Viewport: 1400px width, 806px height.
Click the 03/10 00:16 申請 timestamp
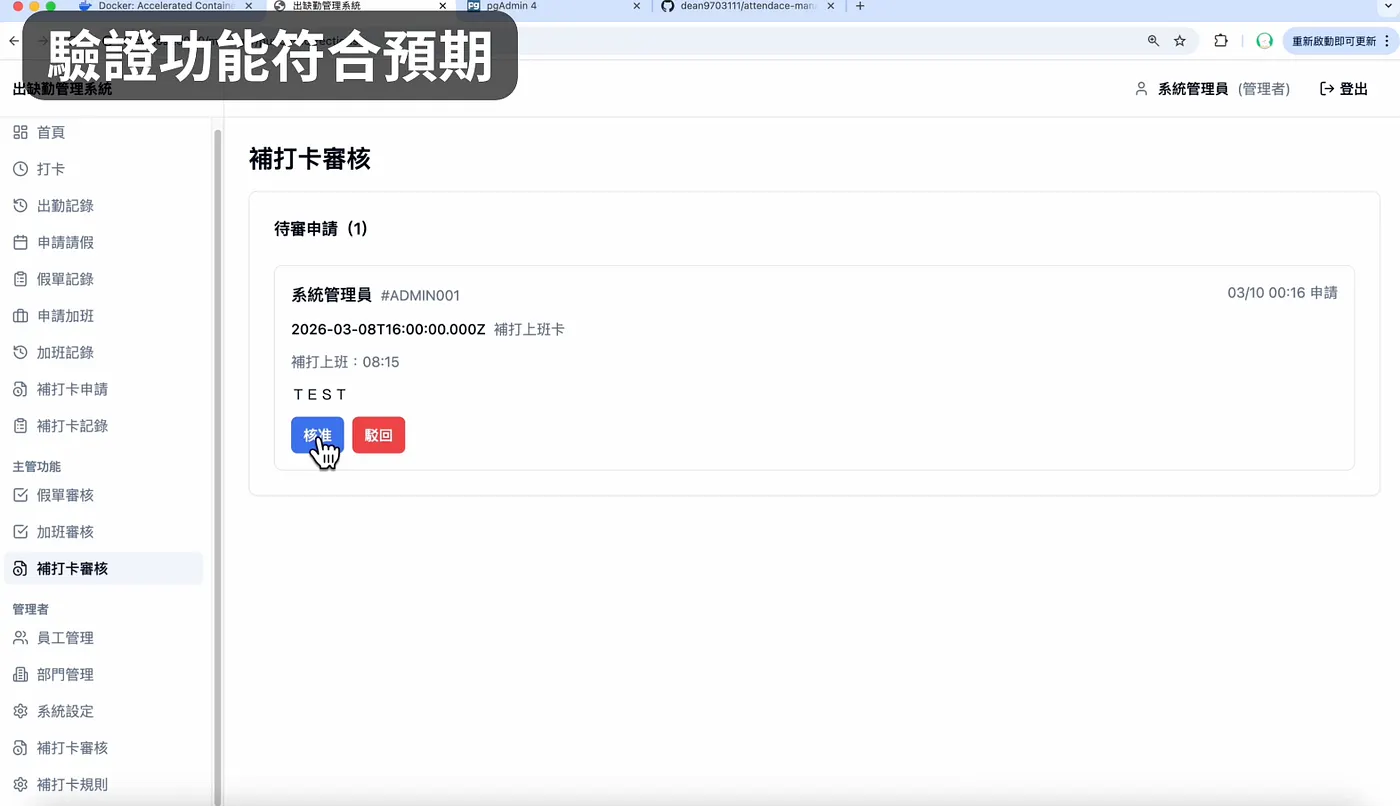1283,293
